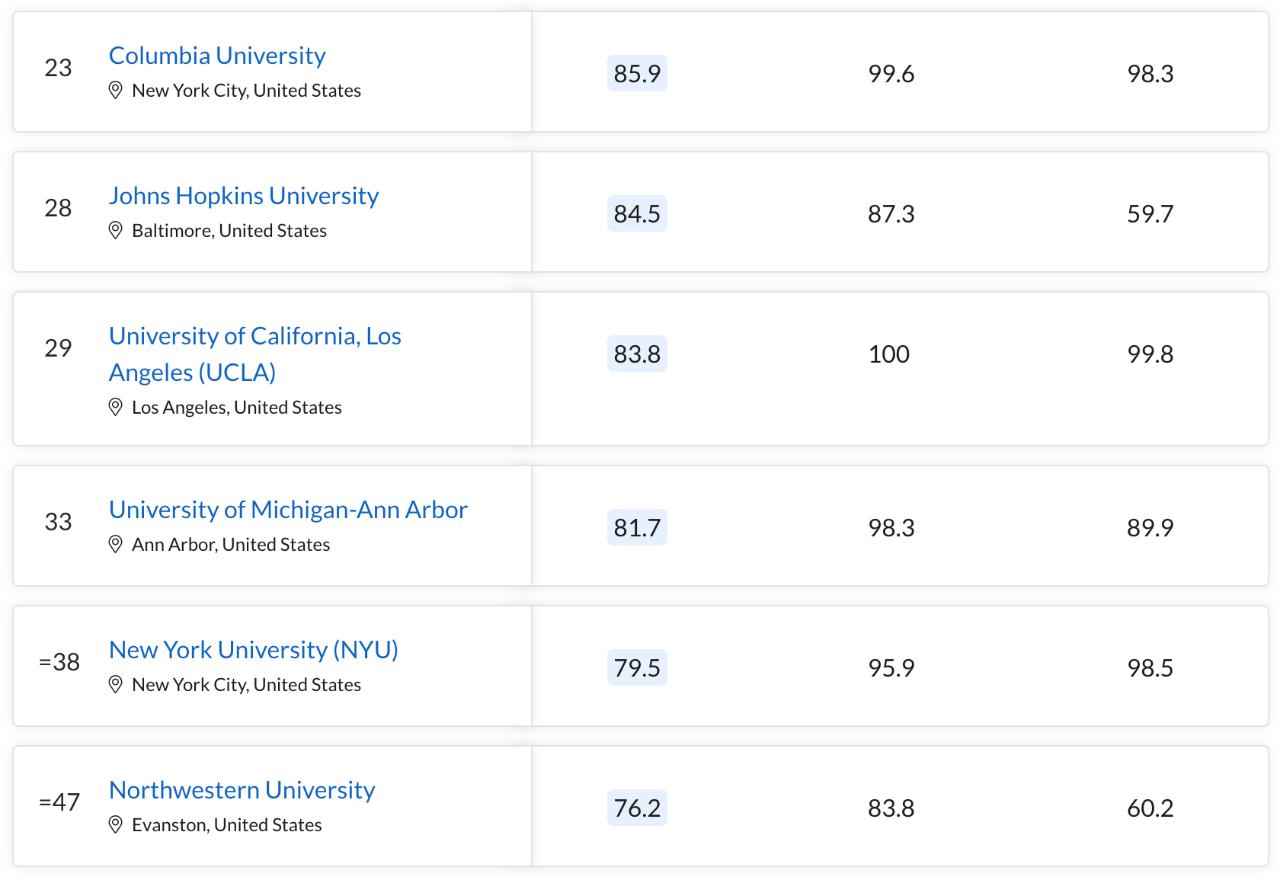The width and height of the screenshot is (1280, 876).
Task: Open the Johns Hopkins University link
Action: tap(243, 196)
